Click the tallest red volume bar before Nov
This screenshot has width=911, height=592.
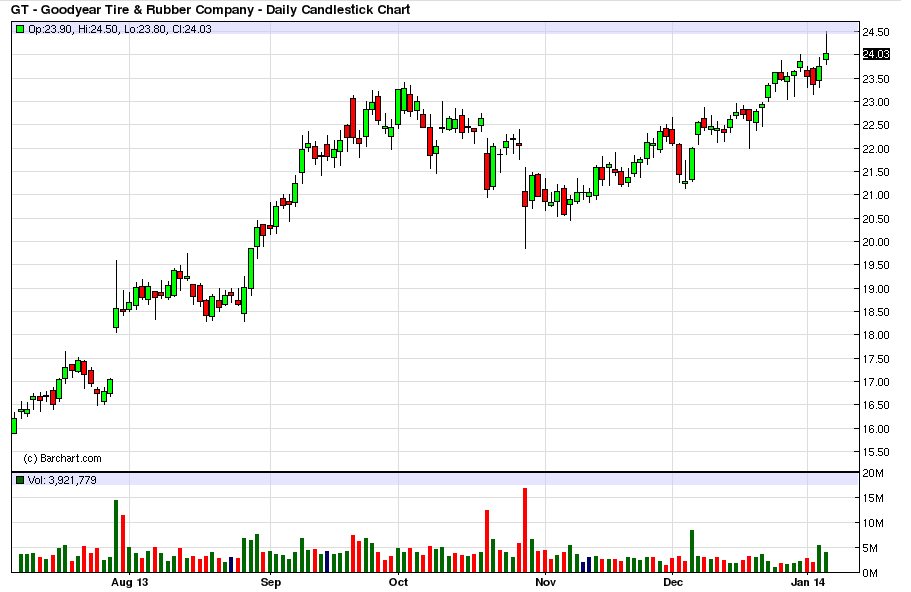525,530
